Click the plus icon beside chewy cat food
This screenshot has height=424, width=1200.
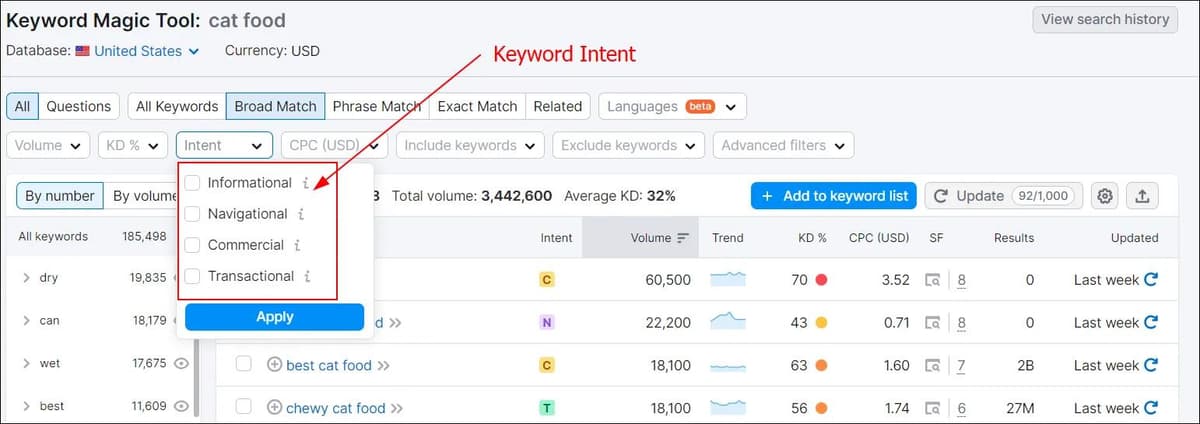click(274, 408)
